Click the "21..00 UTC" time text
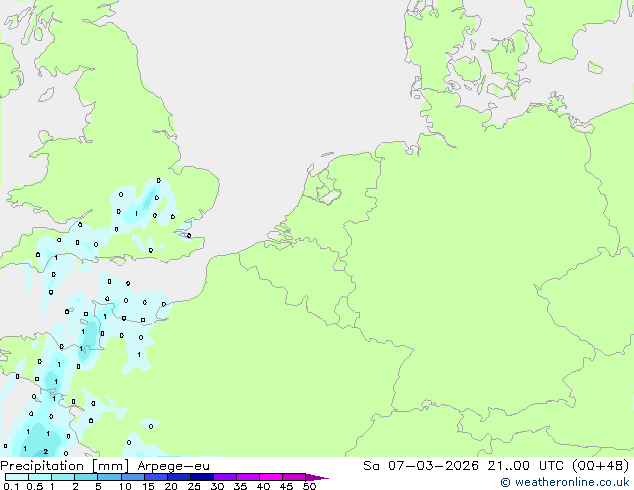634x490 pixels. point(526,466)
